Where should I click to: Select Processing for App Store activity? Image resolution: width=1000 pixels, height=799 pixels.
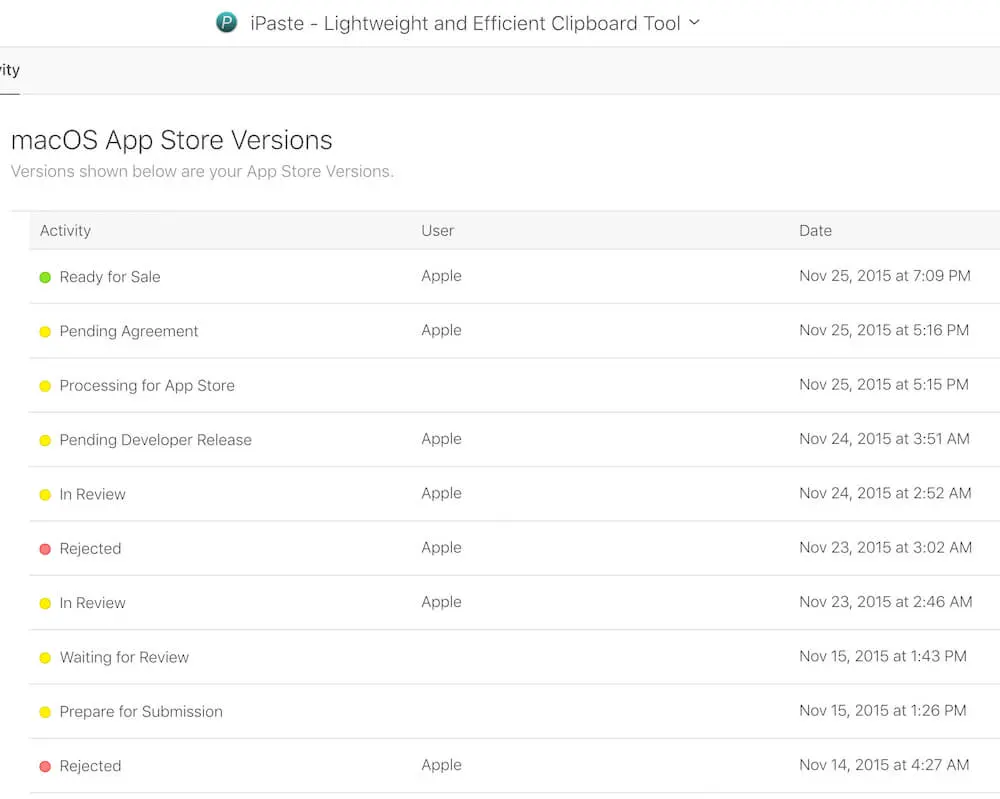point(147,385)
